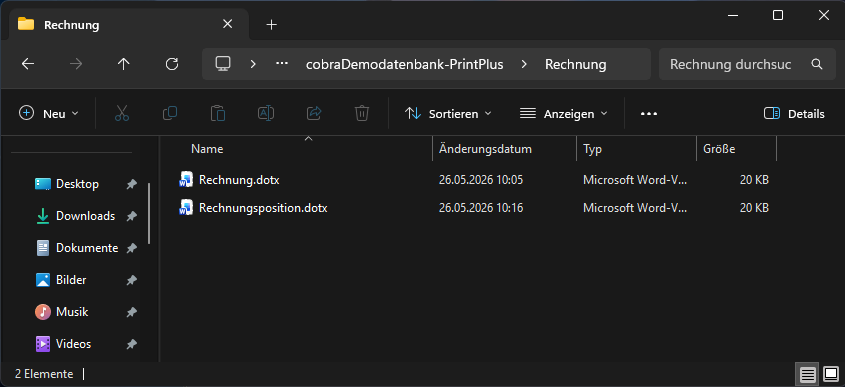Click the date 26.05.2026 10:05
845x387 pixels.
coord(481,180)
